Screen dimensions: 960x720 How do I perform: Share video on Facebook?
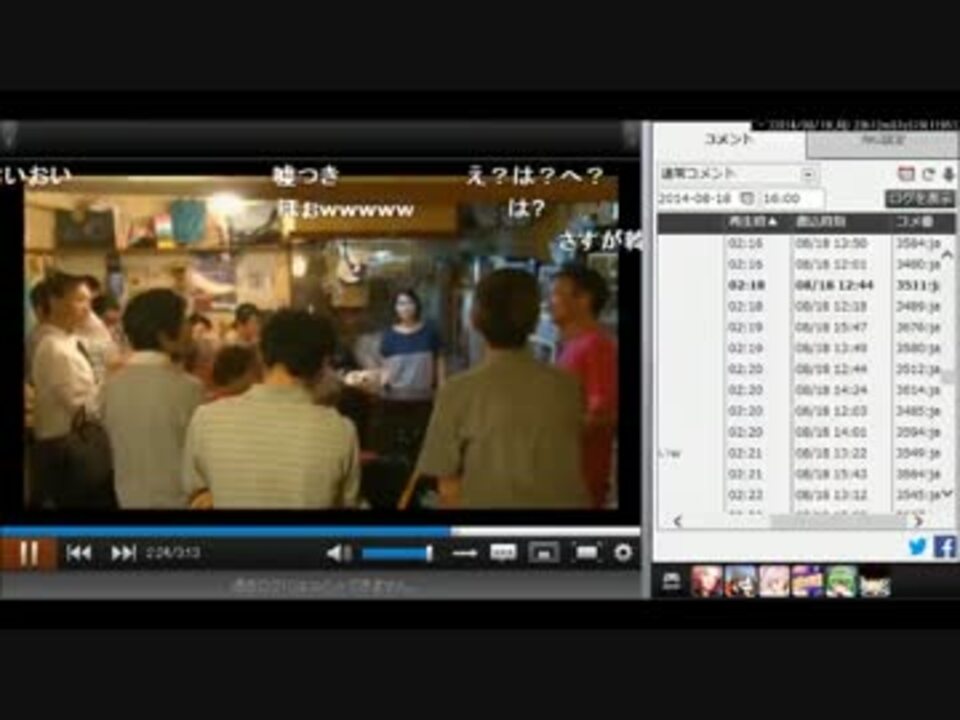coord(945,546)
